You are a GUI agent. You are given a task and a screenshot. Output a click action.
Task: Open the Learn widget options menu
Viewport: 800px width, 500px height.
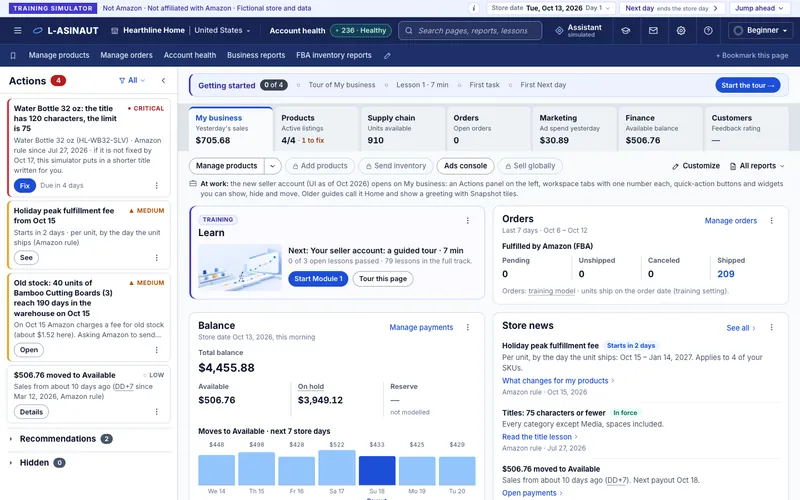[467, 221]
